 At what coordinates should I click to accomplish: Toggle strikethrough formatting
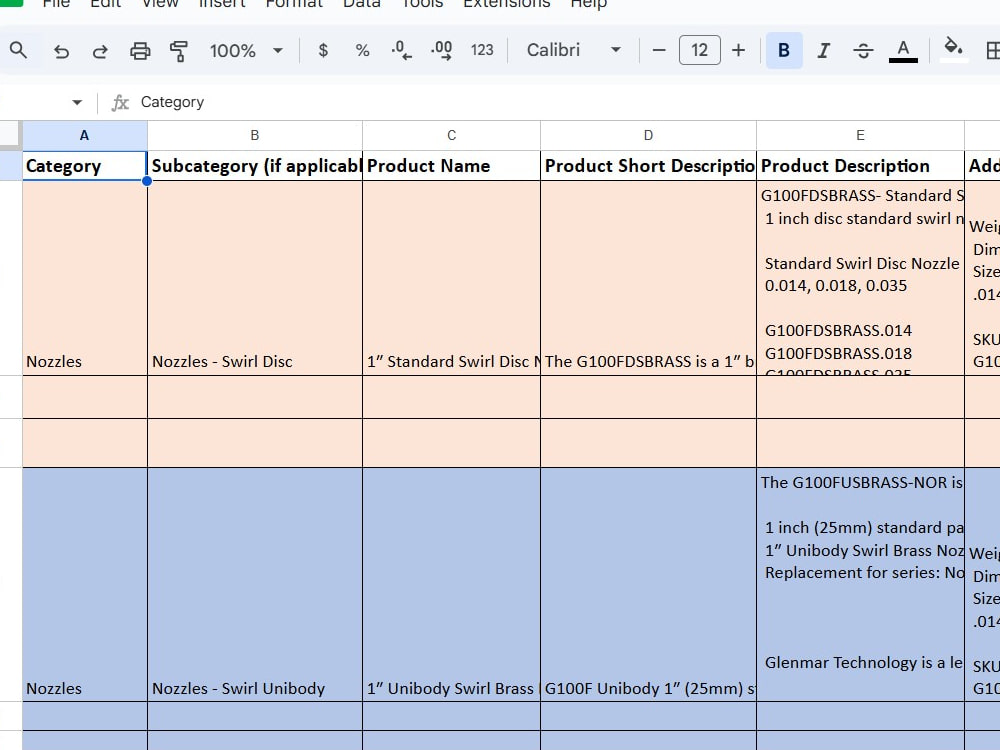[x=863, y=50]
